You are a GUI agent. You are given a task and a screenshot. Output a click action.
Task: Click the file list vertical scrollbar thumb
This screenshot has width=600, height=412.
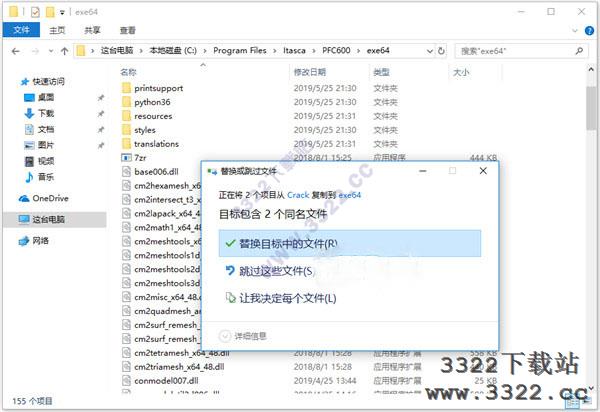click(592, 108)
